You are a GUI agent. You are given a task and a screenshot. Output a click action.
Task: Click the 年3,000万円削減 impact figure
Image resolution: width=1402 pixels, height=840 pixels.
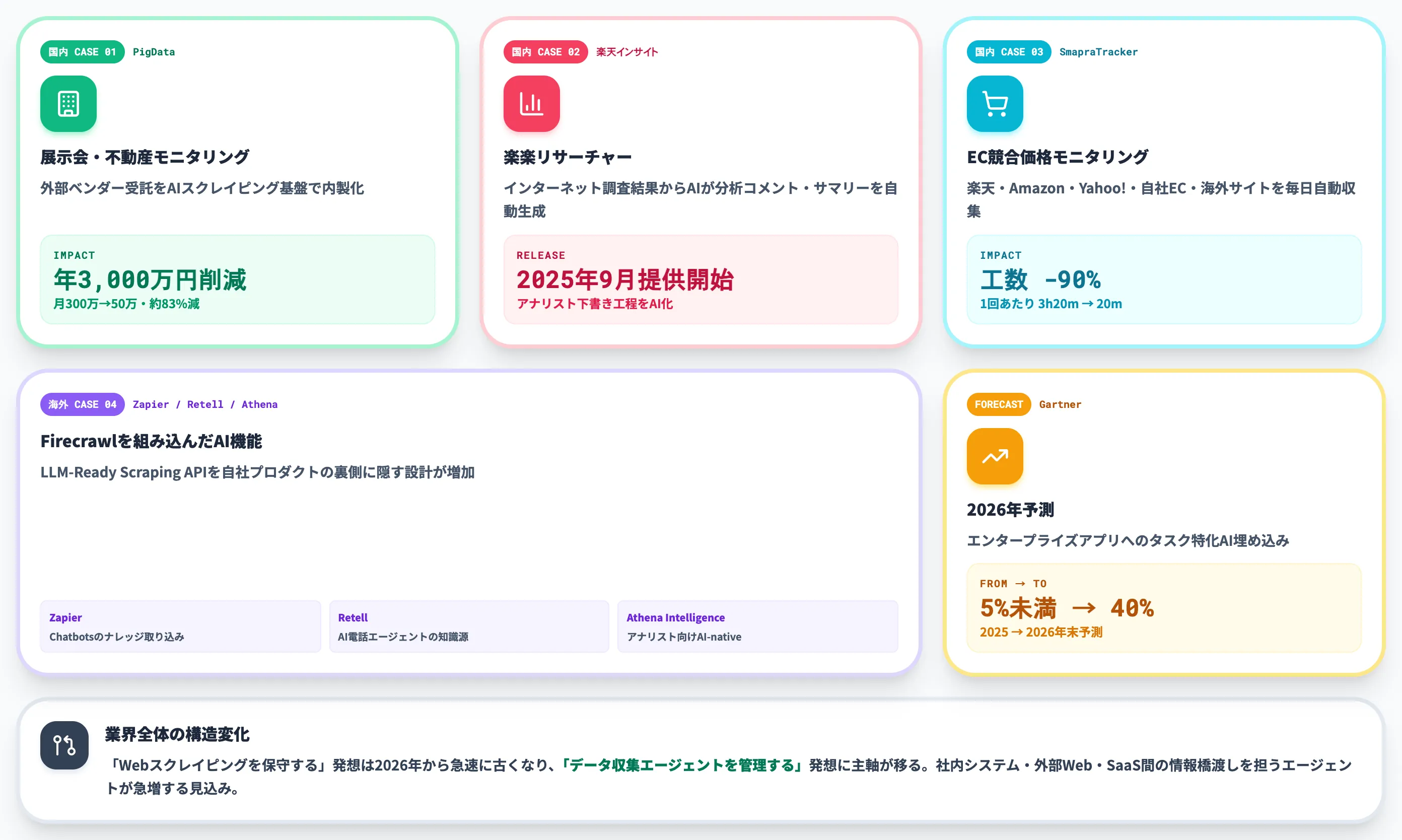coord(150,279)
